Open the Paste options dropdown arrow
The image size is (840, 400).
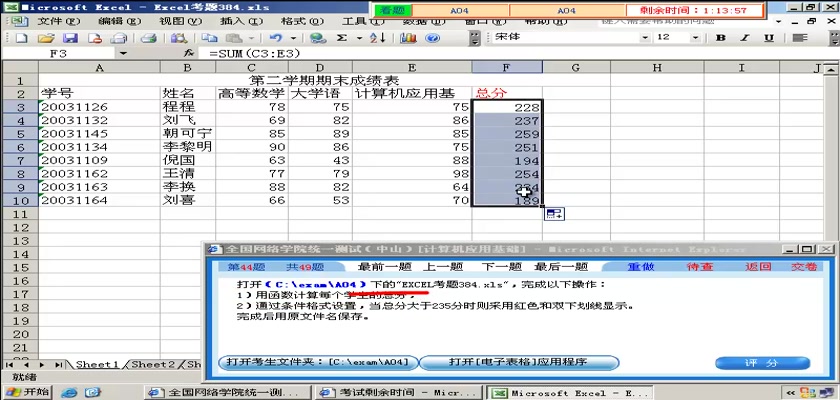point(251,38)
